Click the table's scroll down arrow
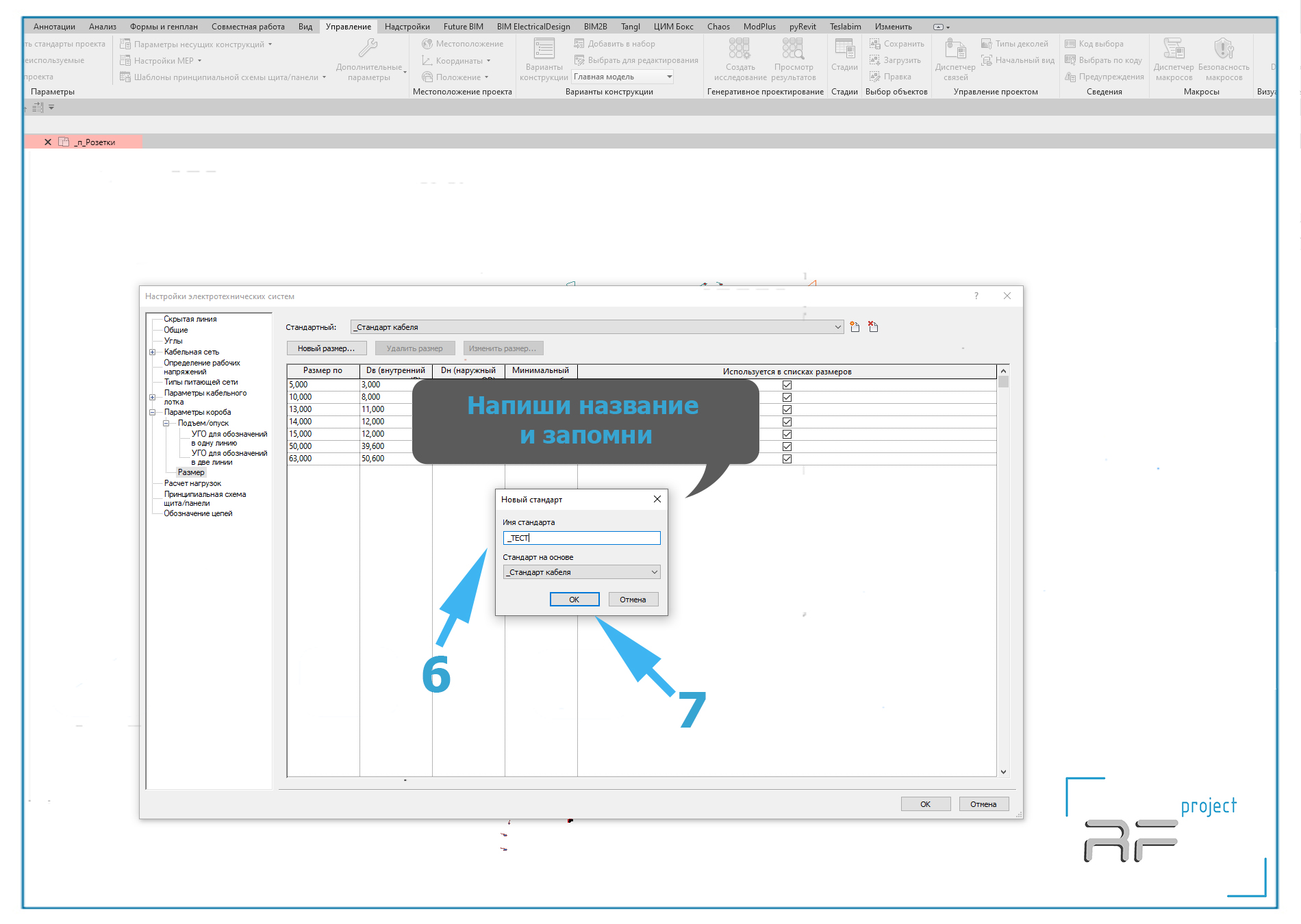Screen dimensions: 1301x924 (1003, 772)
